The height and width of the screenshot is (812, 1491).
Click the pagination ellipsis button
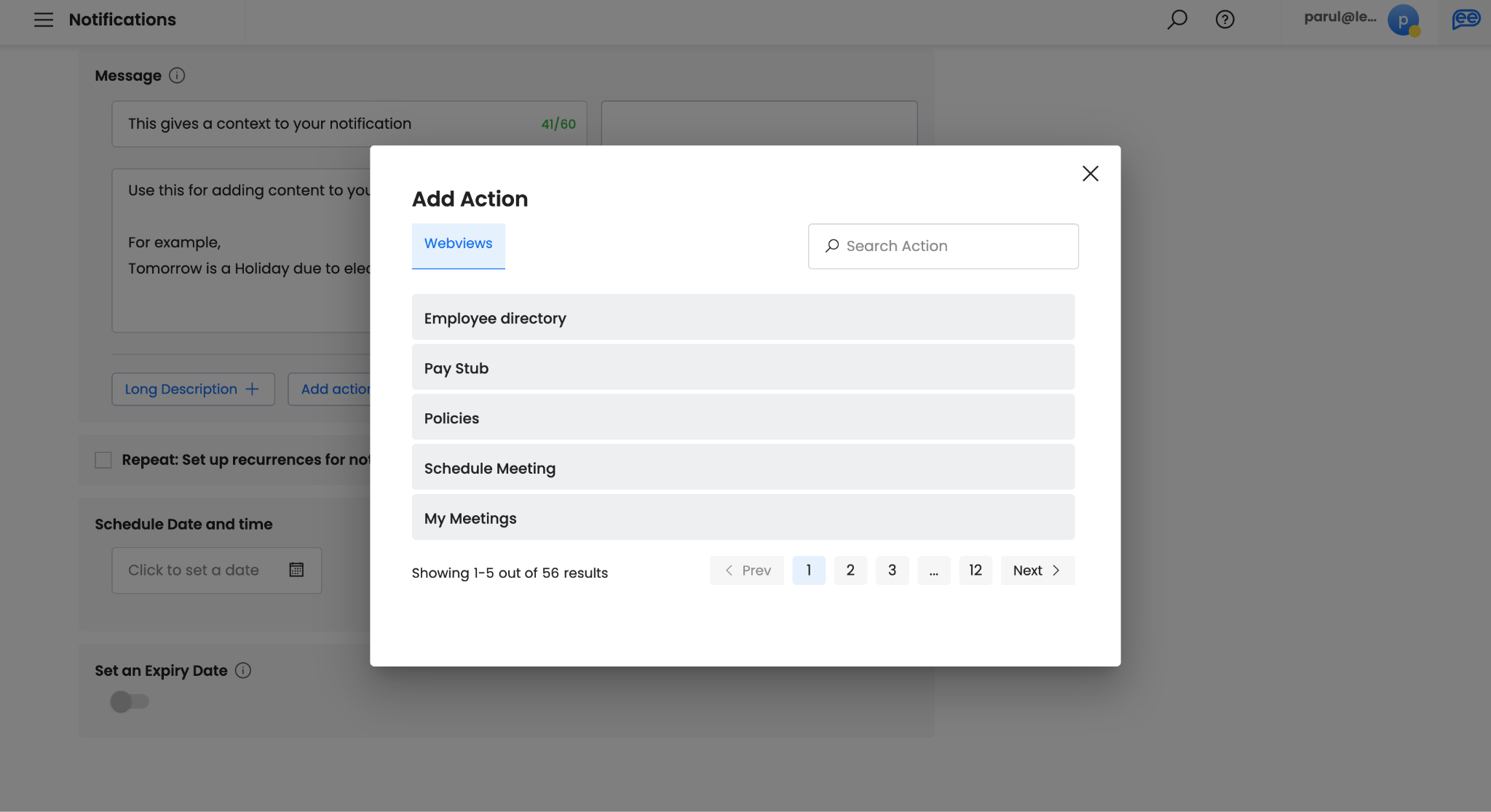[x=933, y=570]
